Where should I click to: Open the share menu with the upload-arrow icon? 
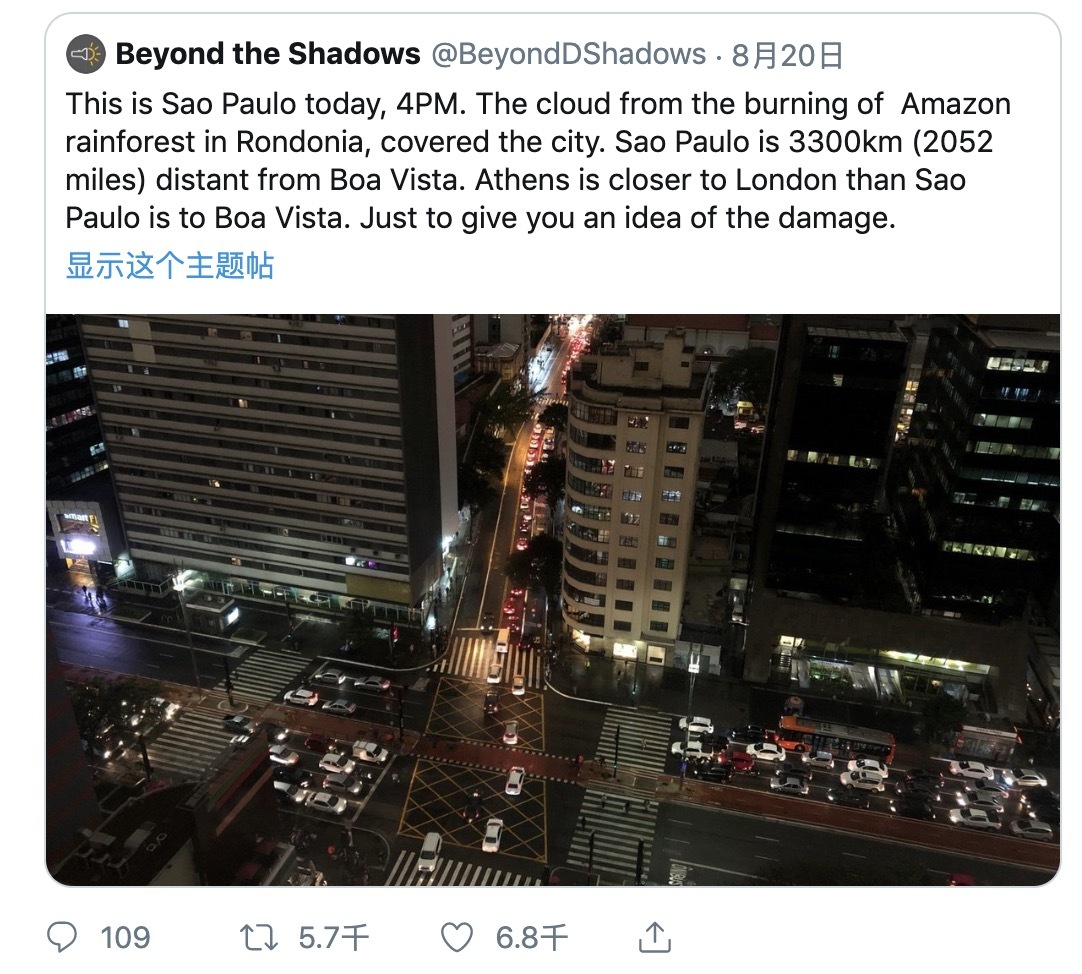coord(655,937)
